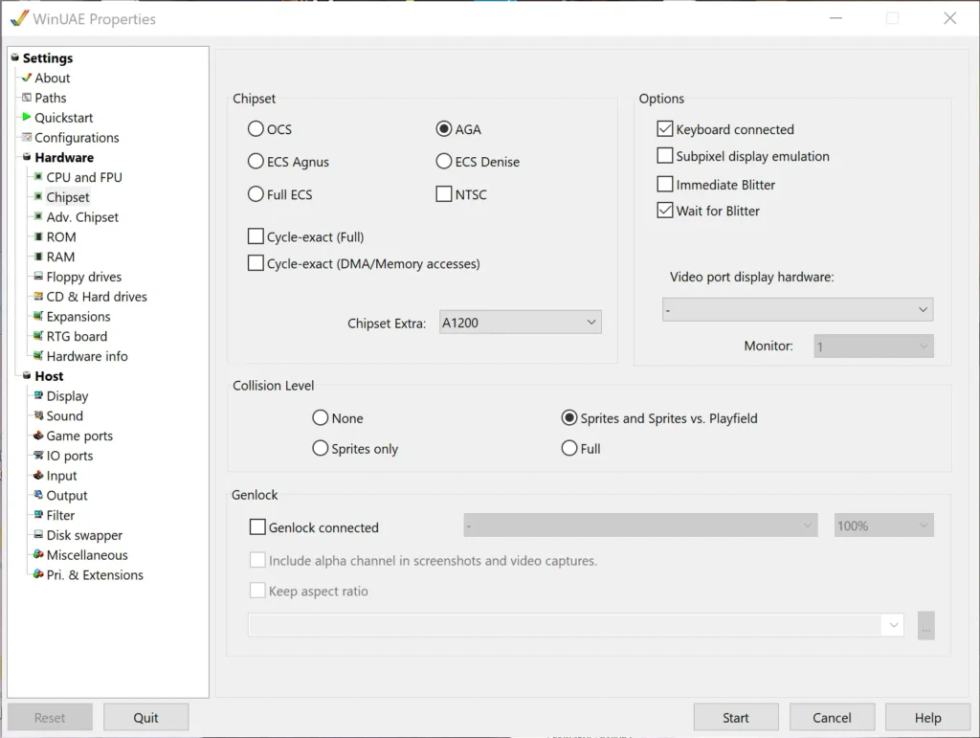Click the Configurations list icon
This screenshot has height=738, width=980.
click(26, 137)
